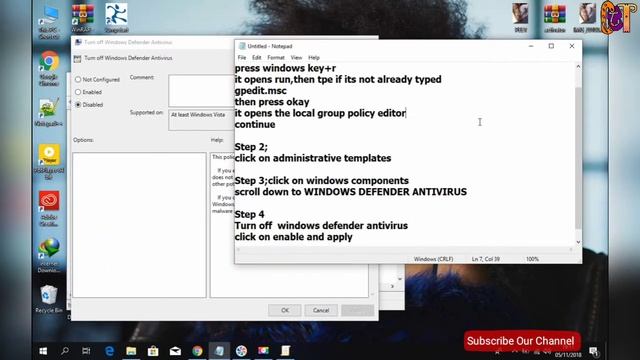Click the 'Step 4' line in Notepad
Screen dimensions: 640x360
[249, 214]
